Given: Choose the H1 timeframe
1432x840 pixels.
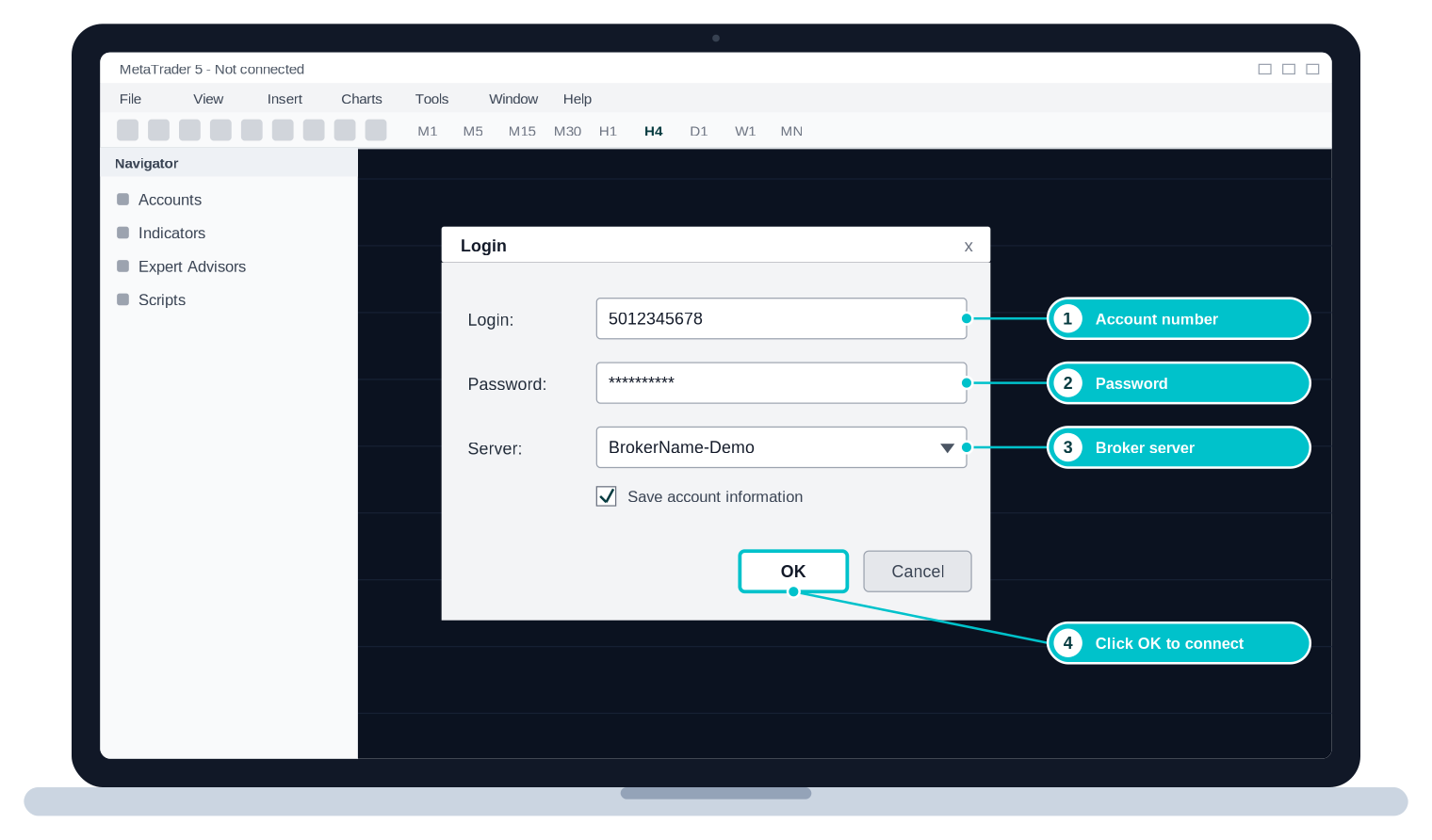Looking at the screenshot, I should pyautogui.click(x=608, y=131).
